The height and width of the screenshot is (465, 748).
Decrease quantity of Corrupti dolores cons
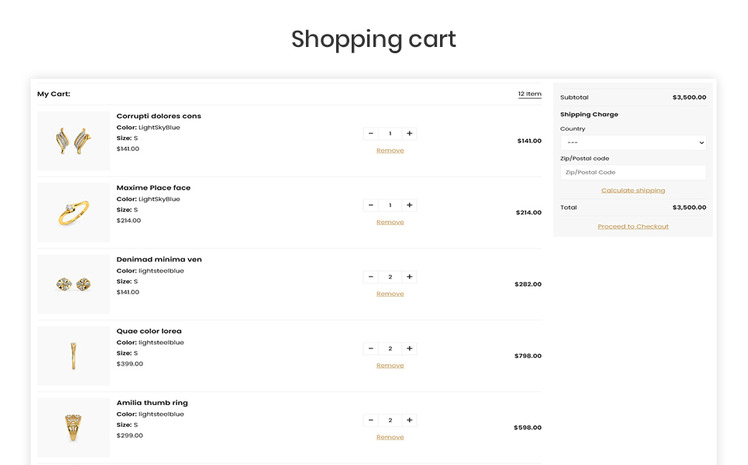371,134
